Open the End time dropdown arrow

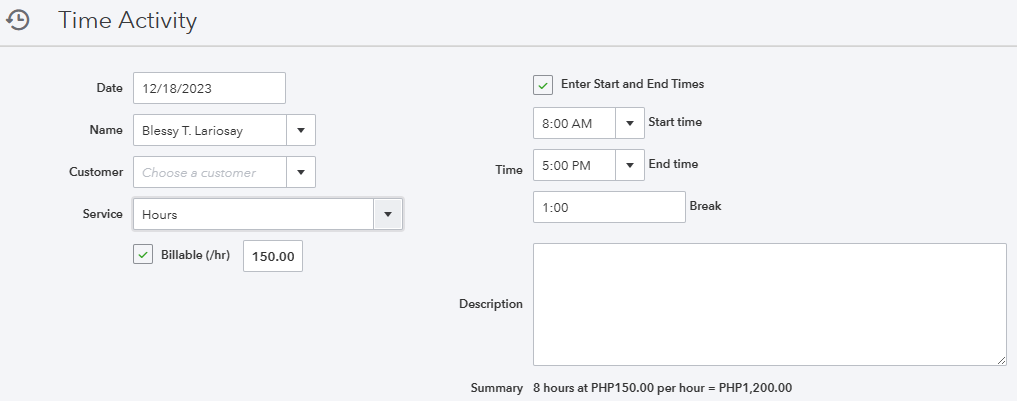pyautogui.click(x=629, y=165)
